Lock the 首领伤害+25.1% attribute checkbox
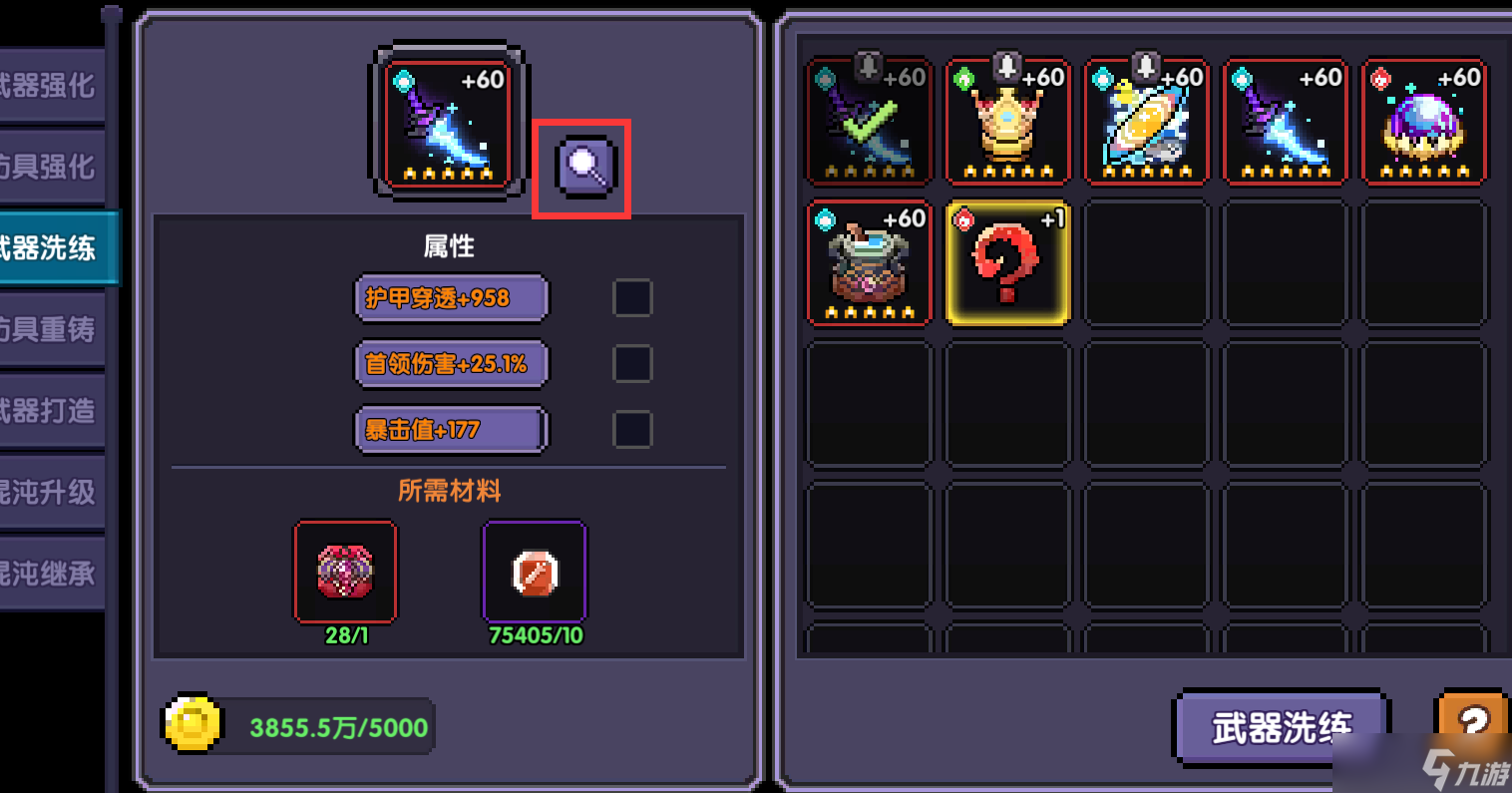The width and height of the screenshot is (1512, 793). coord(632,363)
